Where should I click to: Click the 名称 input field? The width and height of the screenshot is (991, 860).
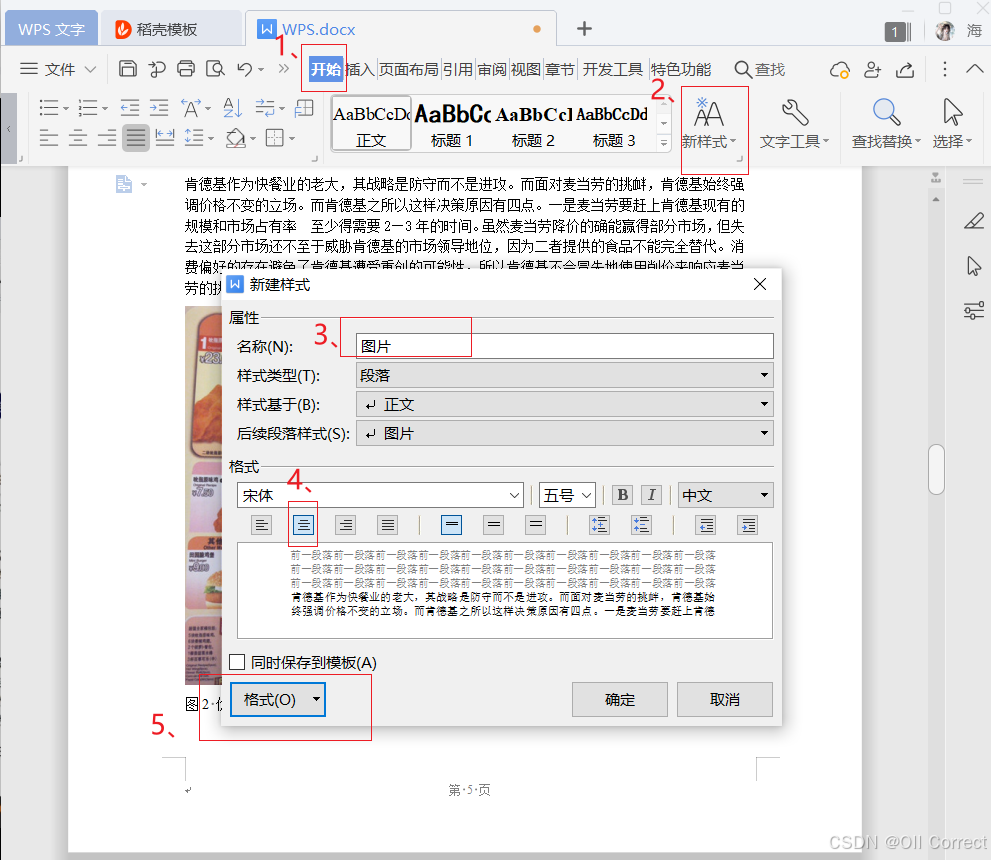pyautogui.click(x=564, y=346)
